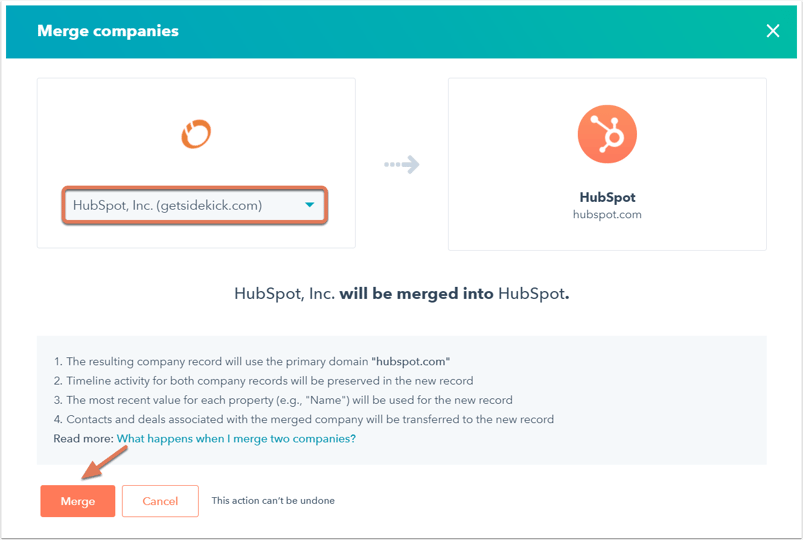Click the Cancel button

[x=160, y=501]
